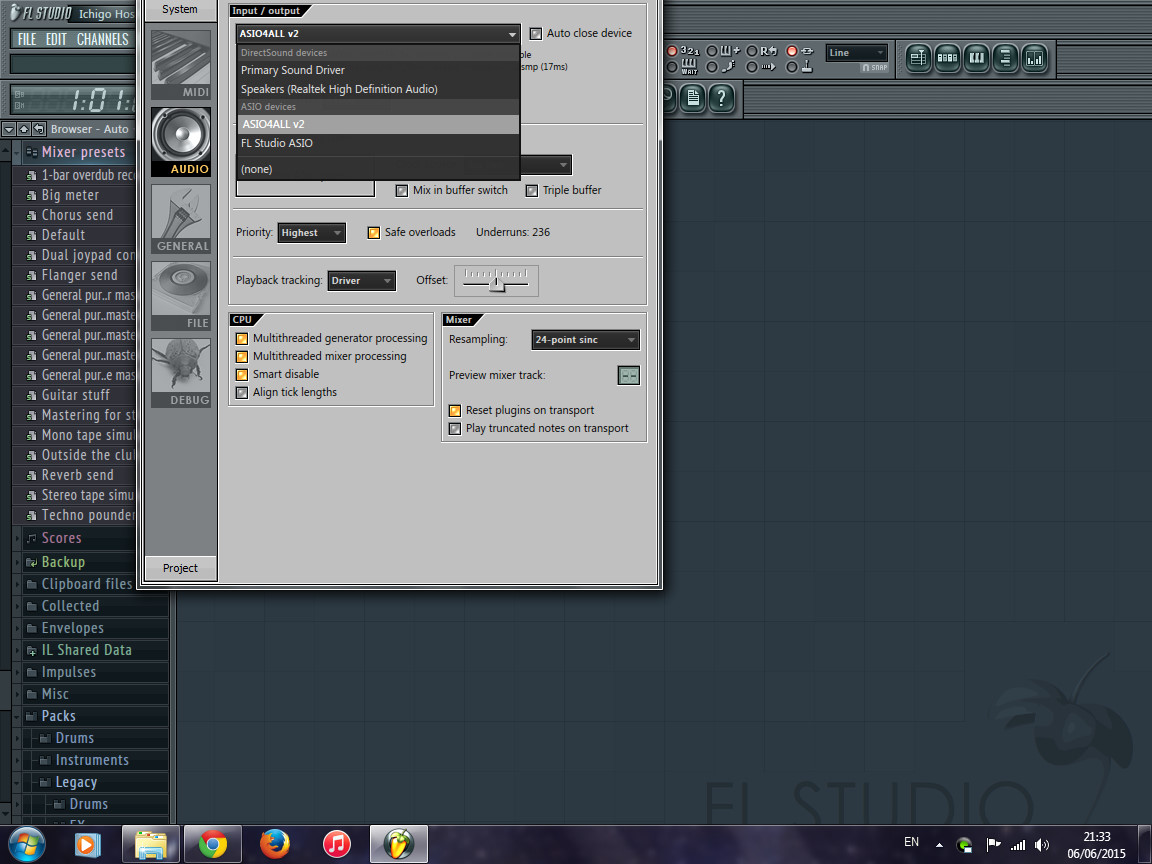Open Firefox from the taskbar

275,844
